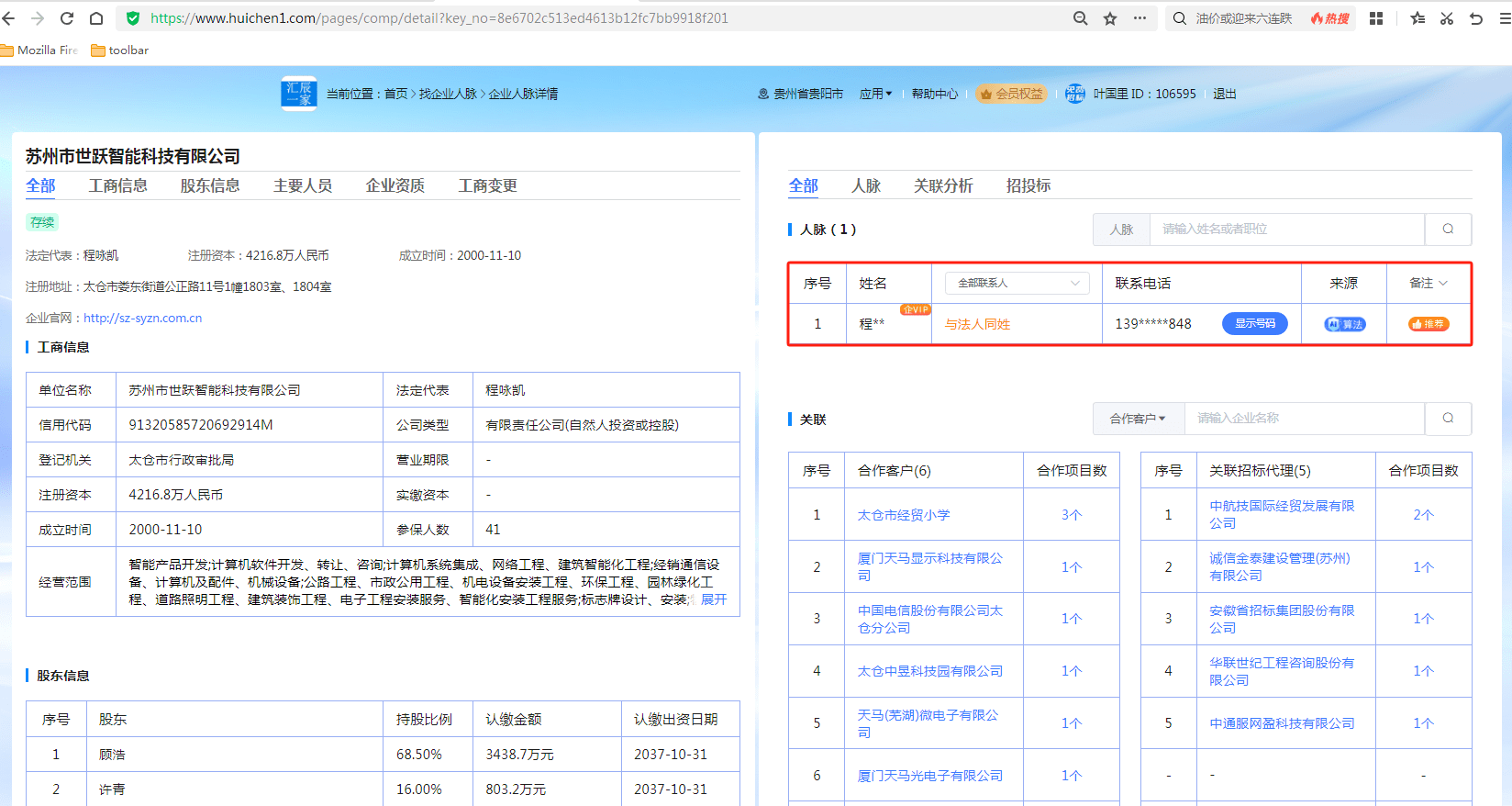Click the browser search box 油价或迎来六连跌

[1243, 18]
